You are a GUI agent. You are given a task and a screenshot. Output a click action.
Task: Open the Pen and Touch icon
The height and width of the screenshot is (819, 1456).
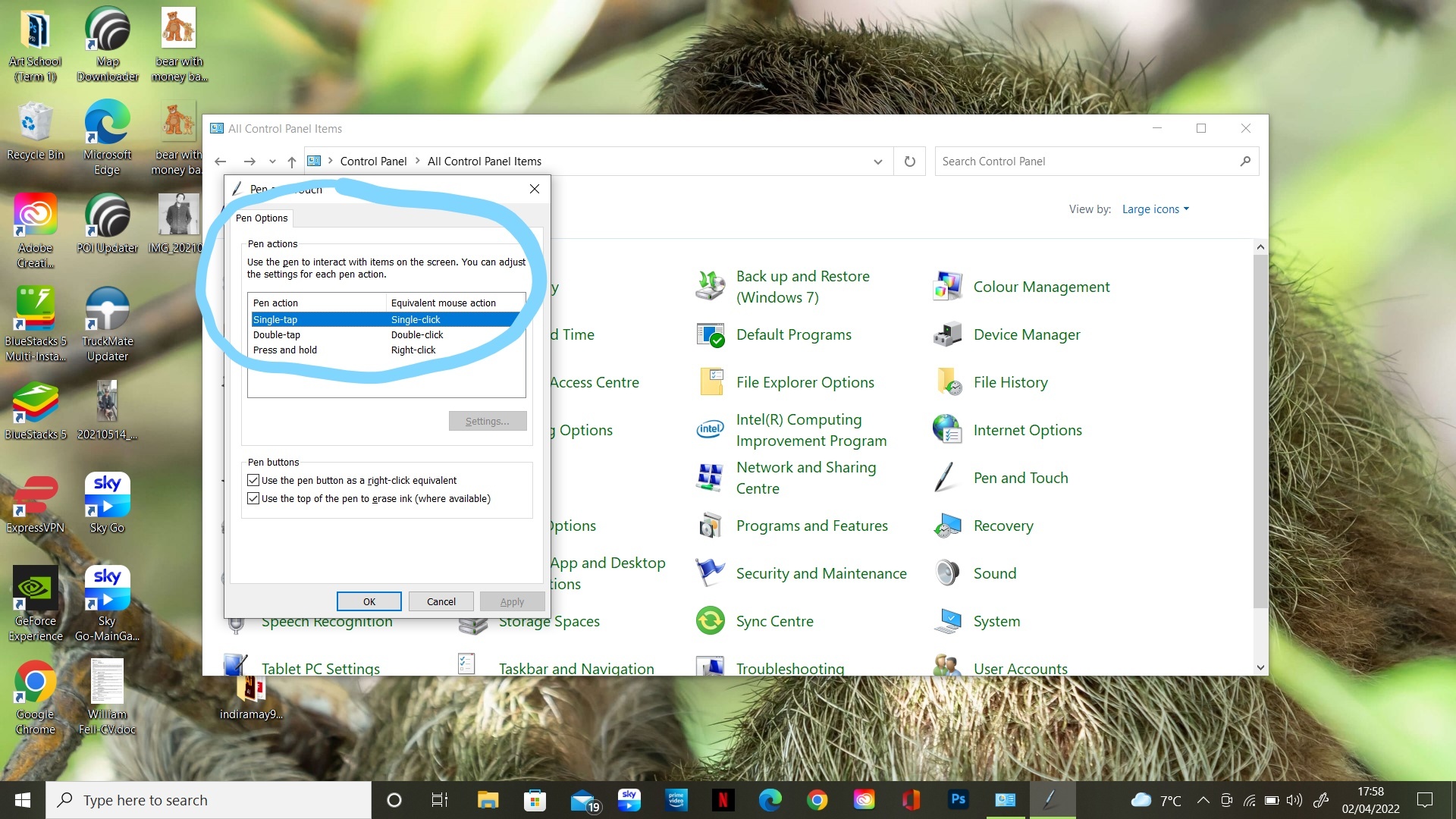946,478
